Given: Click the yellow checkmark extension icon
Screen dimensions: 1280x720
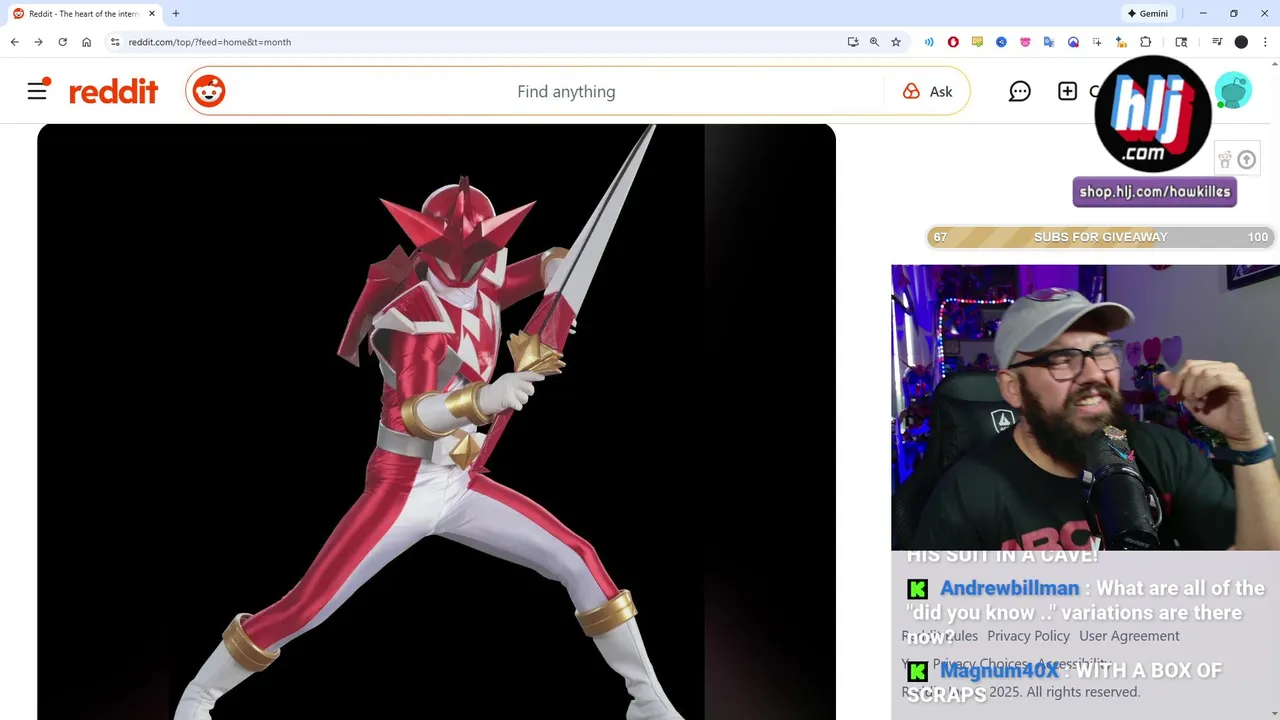Looking at the screenshot, I should (x=977, y=42).
